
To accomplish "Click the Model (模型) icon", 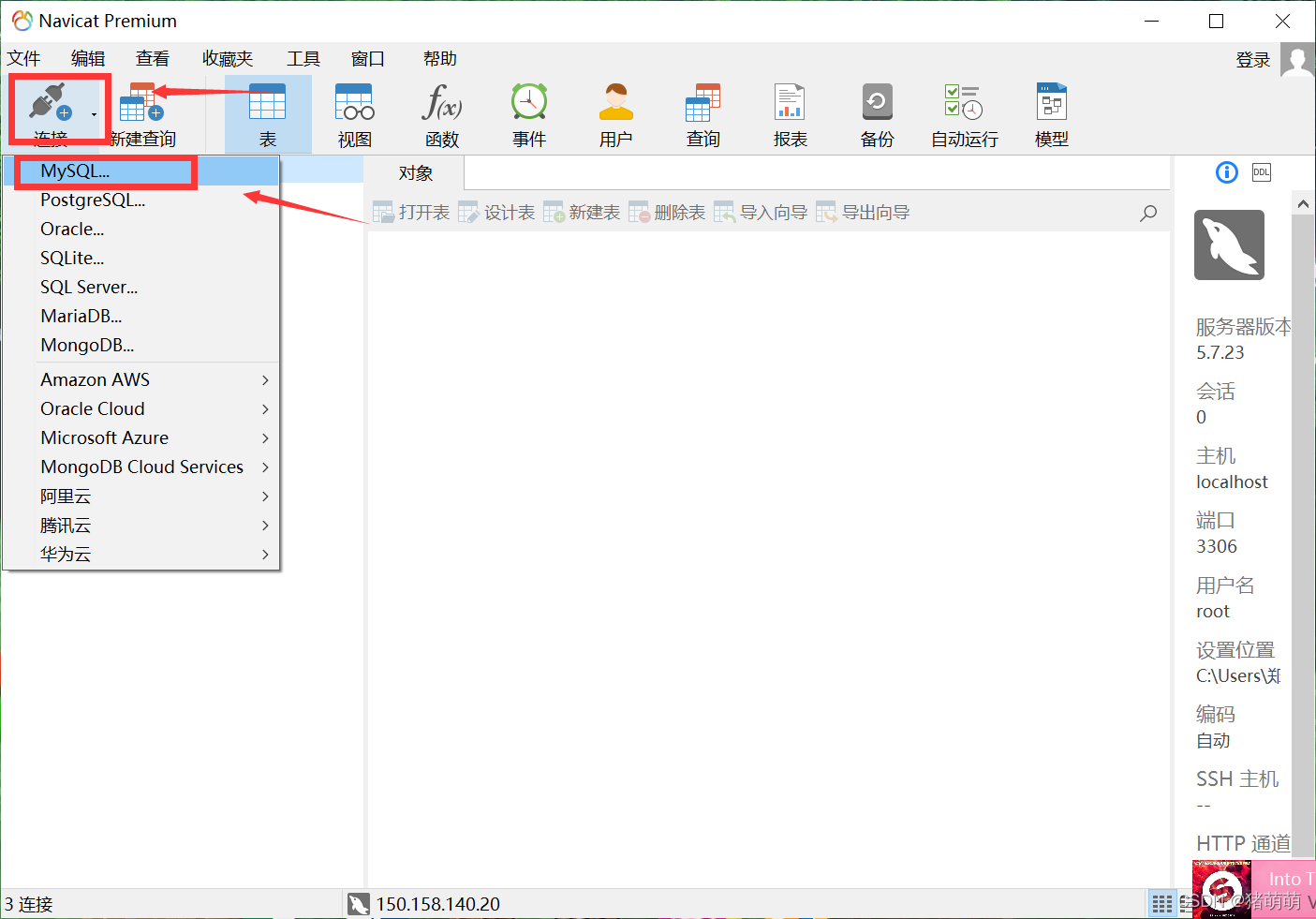I will tap(1052, 102).
